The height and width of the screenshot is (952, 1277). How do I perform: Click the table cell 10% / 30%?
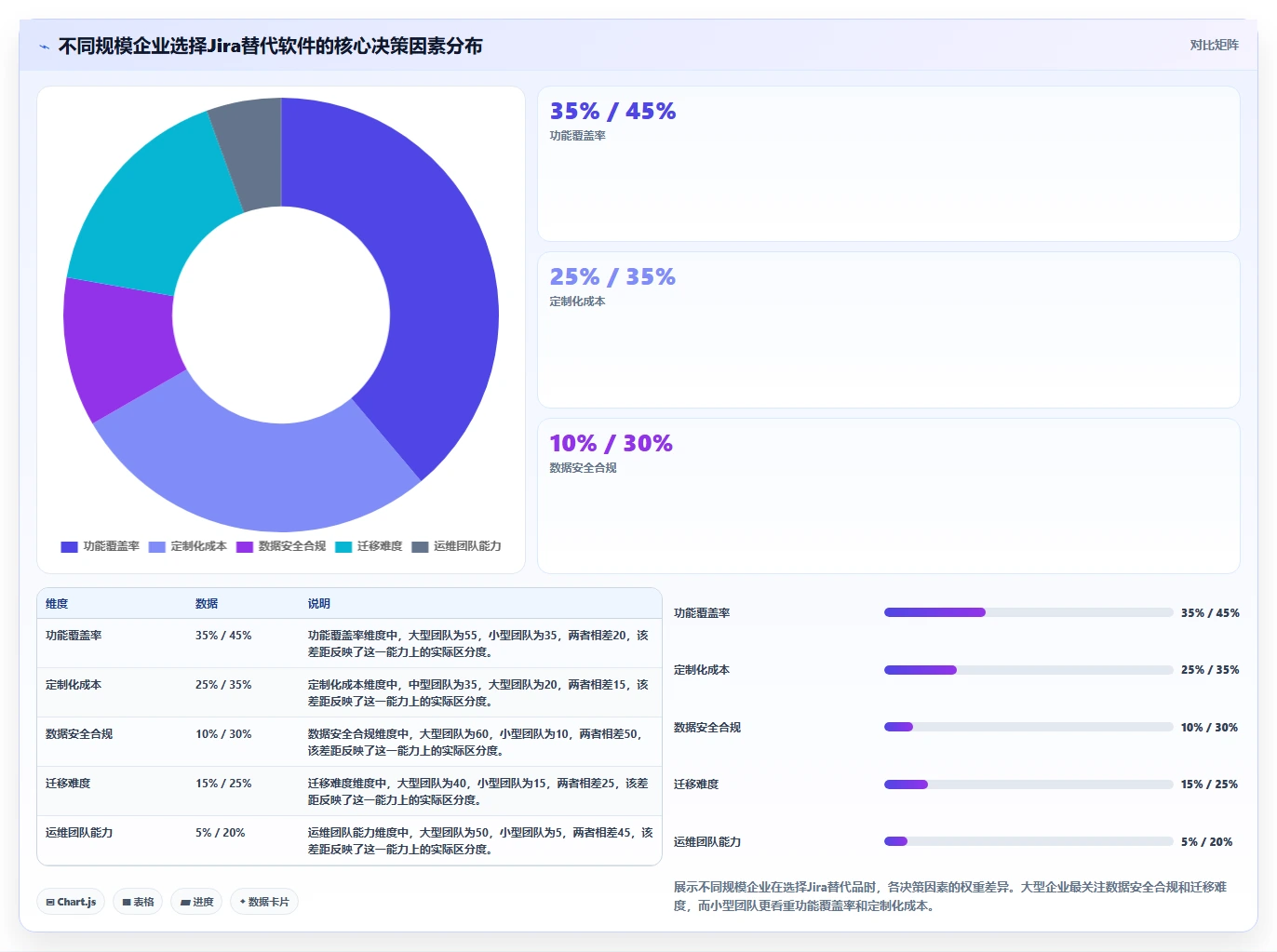click(x=223, y=734)
